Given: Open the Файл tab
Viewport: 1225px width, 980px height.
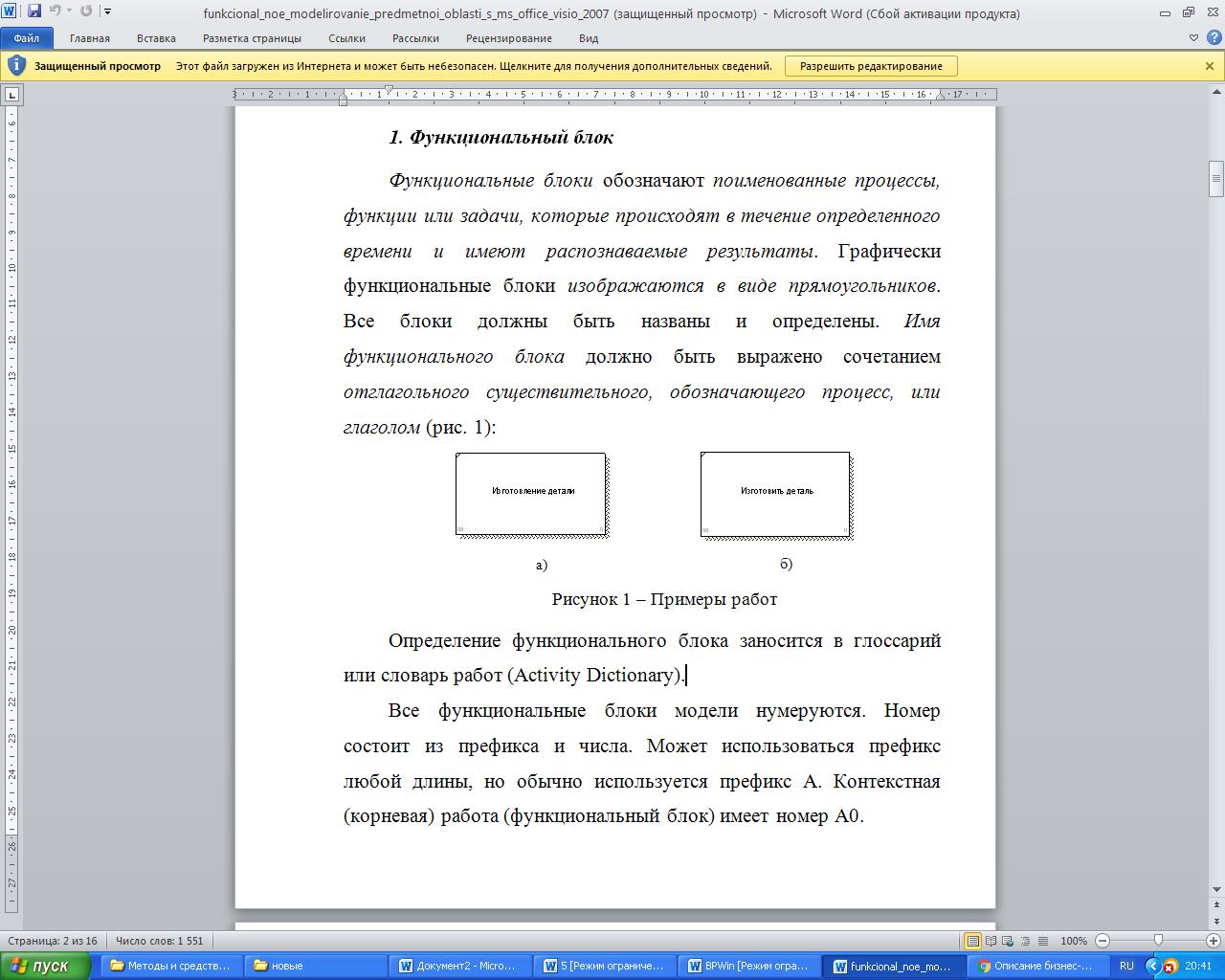Looking at the screenshot, I should coord(27,38).
